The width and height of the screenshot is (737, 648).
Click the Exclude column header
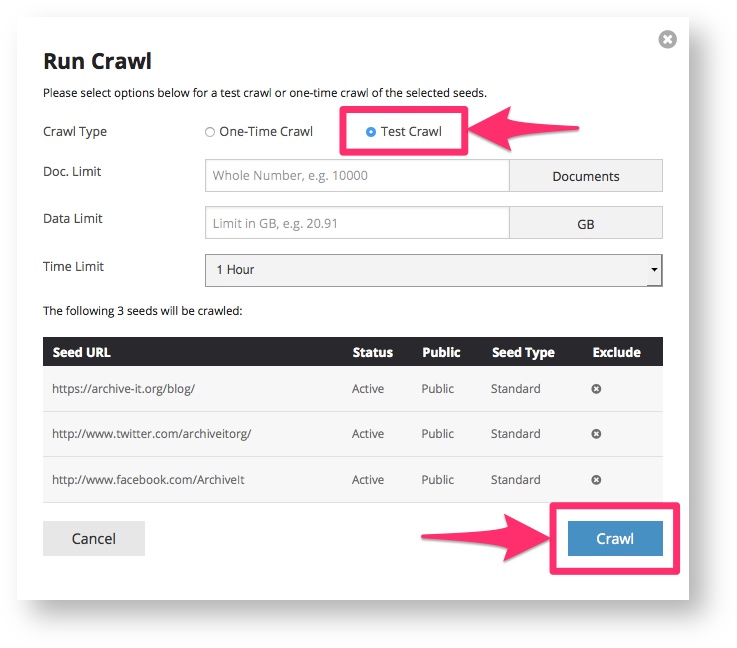click(x=616, y=352)
